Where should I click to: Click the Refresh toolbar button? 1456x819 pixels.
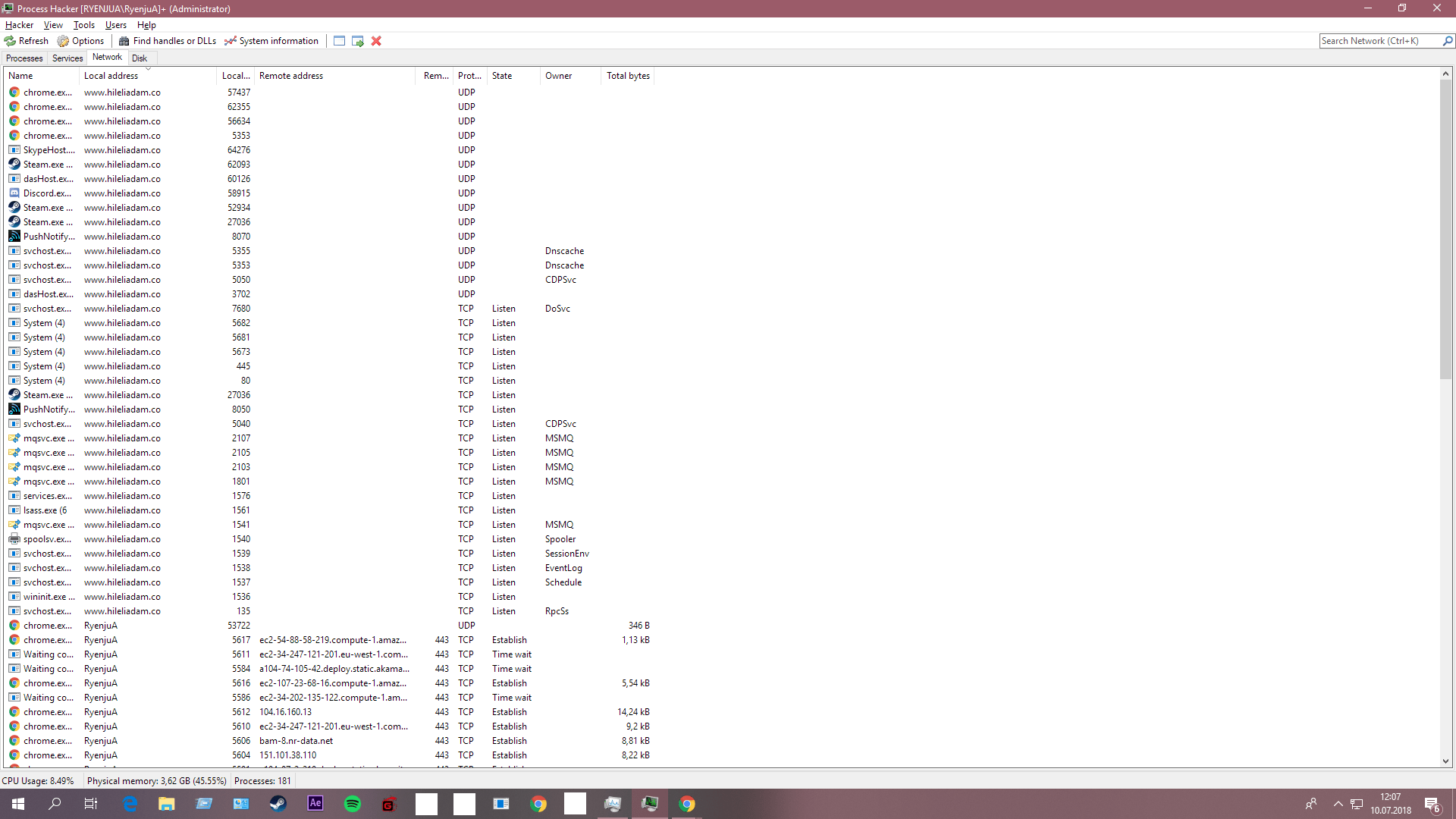point(27,41)
